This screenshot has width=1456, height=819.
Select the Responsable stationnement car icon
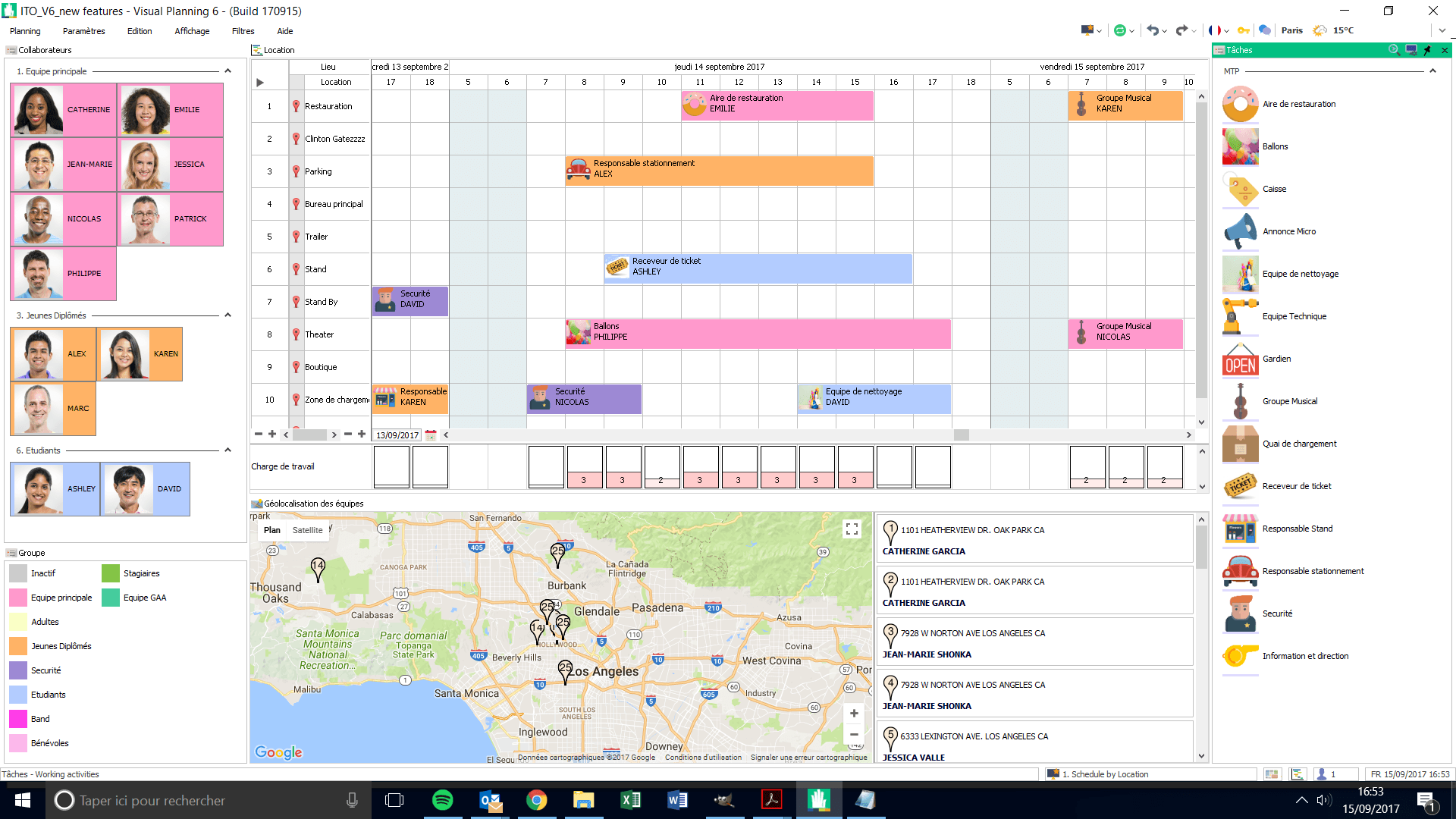click(1240, 571)
